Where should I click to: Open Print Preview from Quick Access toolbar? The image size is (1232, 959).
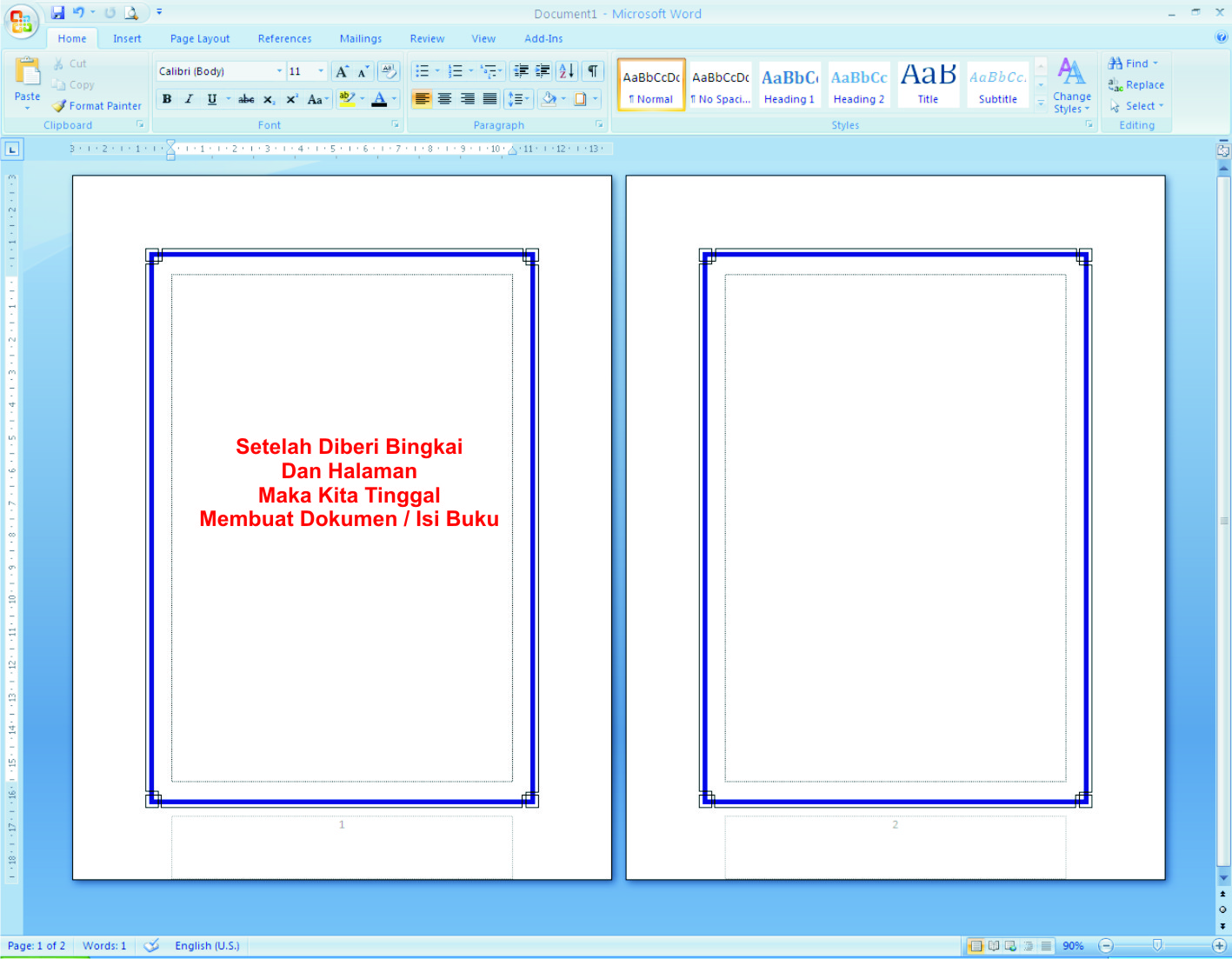click(x=131, y=13)
